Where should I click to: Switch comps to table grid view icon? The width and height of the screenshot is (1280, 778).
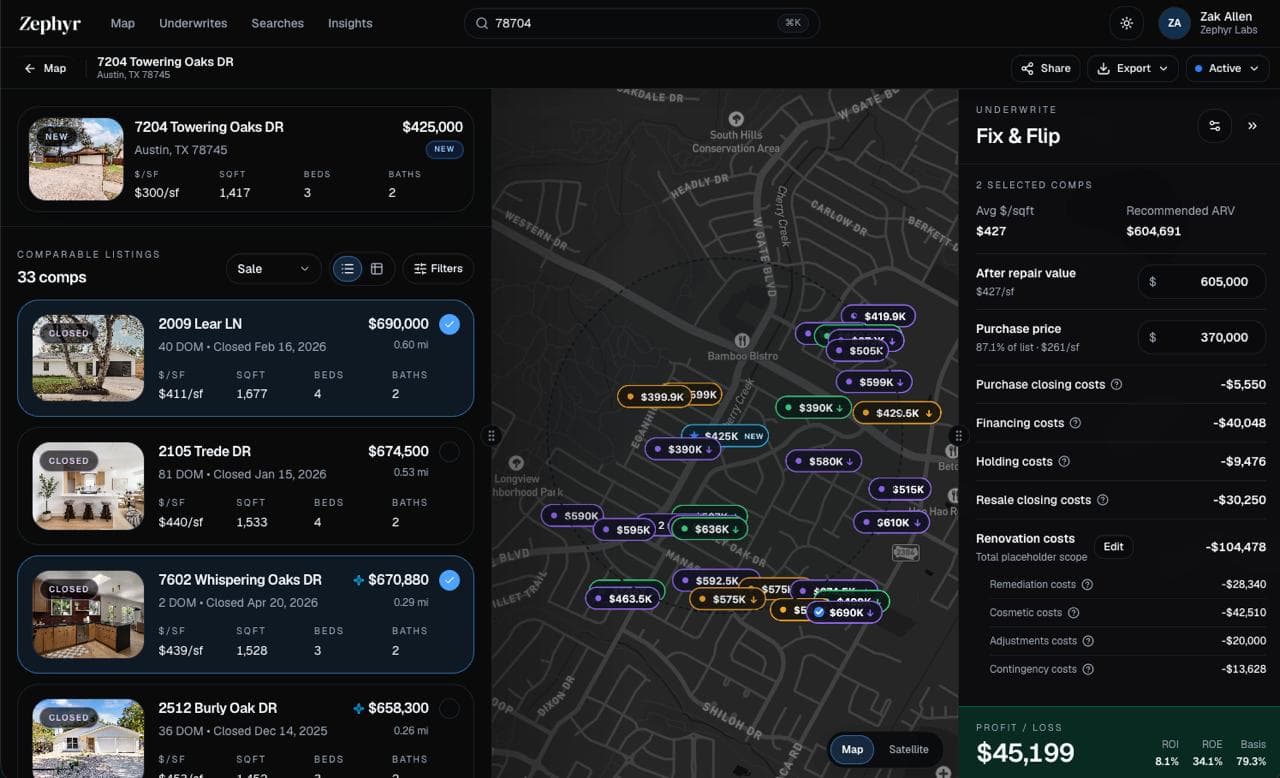point(377,269)
